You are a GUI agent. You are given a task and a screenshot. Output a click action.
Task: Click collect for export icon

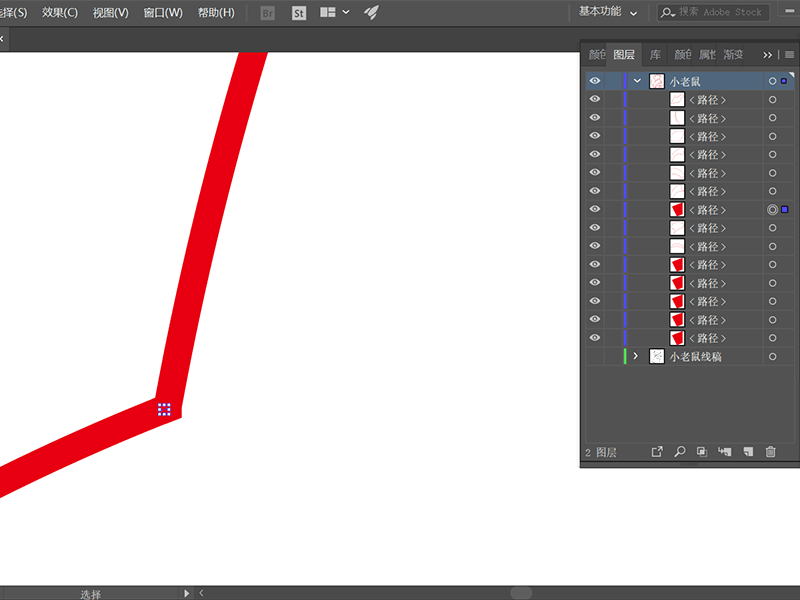click(657, 452)
